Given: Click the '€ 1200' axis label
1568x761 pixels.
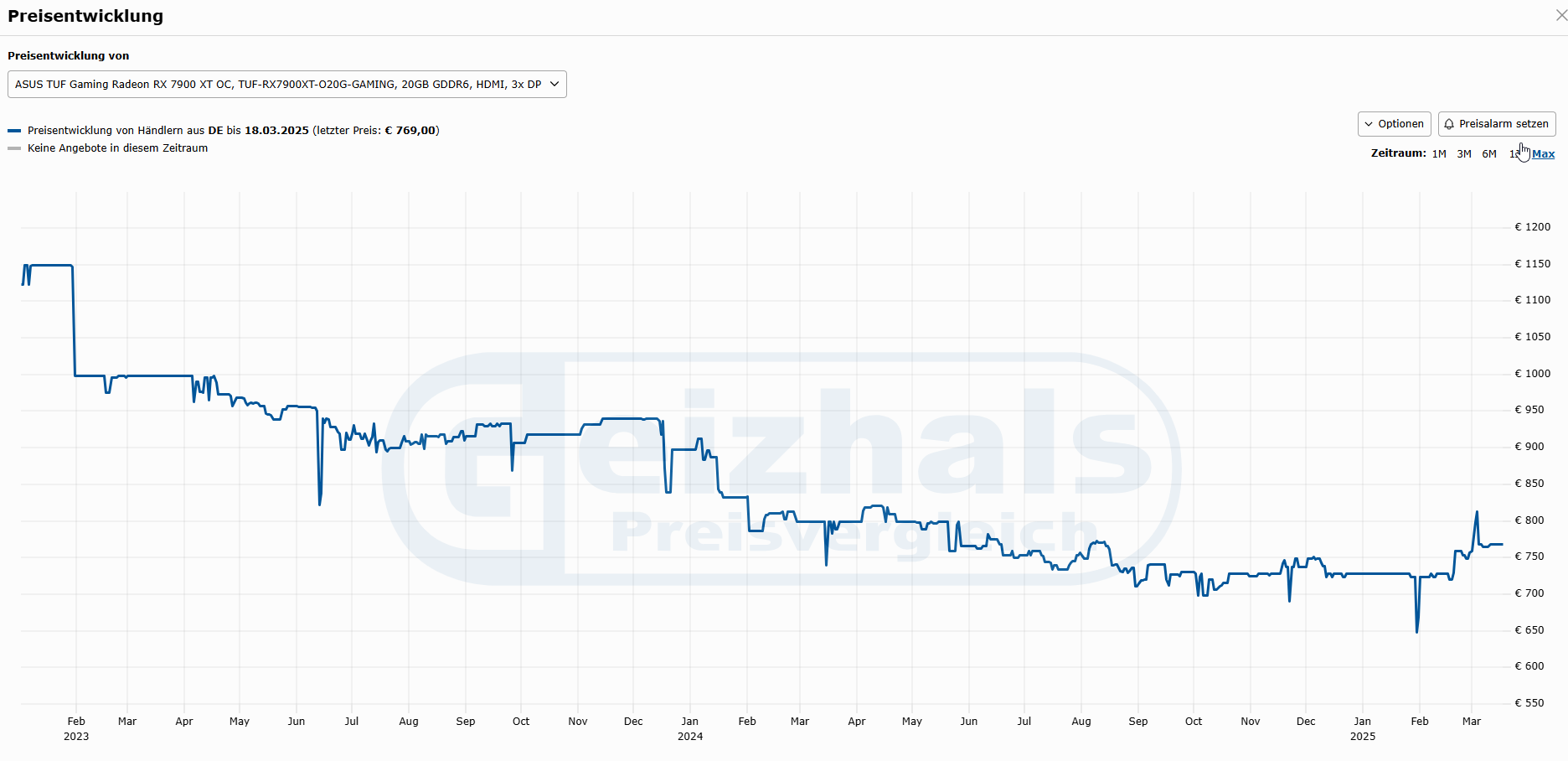Looking at the screenshot, I should (x=1532, y=227).
